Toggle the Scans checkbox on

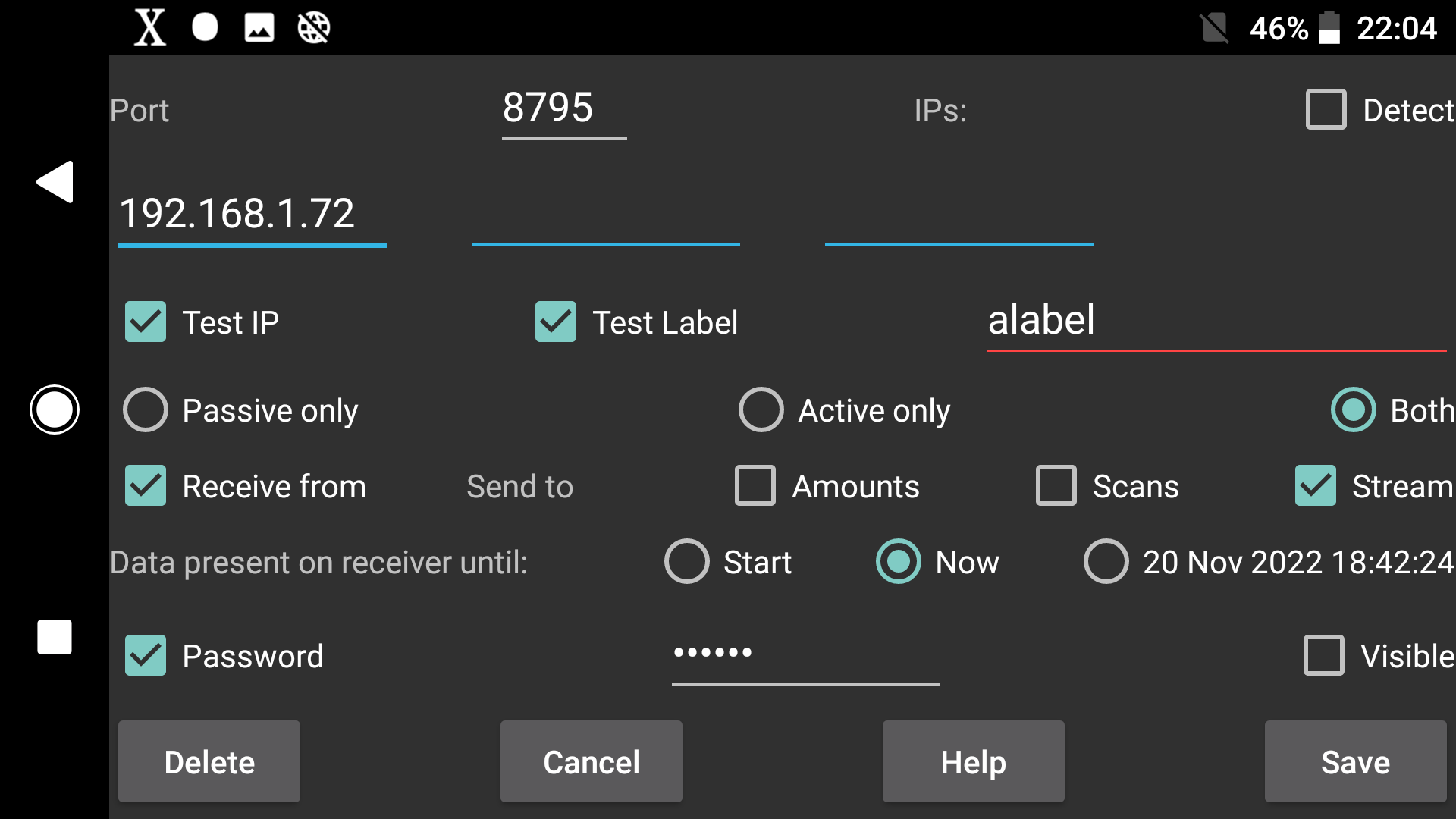coord(1055,485)
